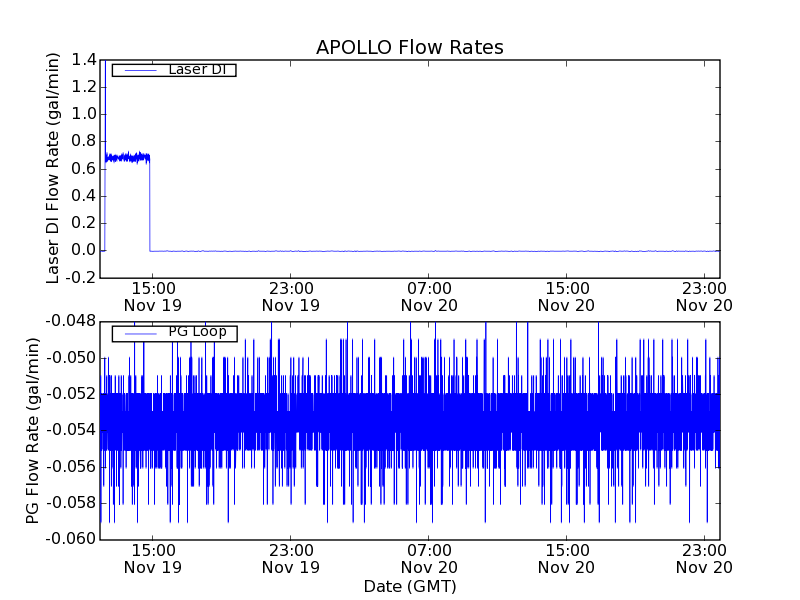
Task: Click the Laser DI plateau near 0.7 gal/min
Action: coord(127,157)
